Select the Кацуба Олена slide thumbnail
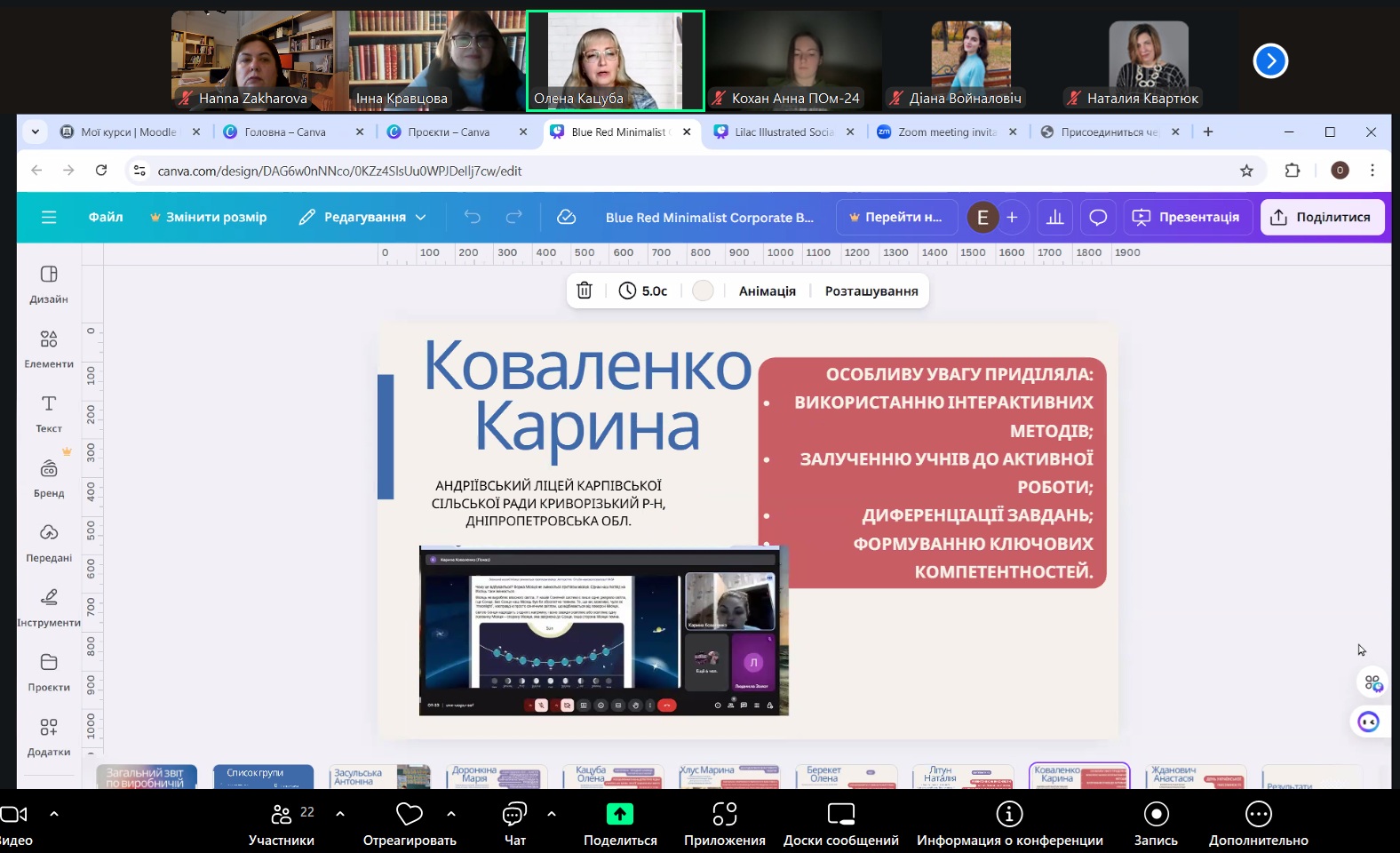Screen dimensions: 1400x853 pos(613,777)
